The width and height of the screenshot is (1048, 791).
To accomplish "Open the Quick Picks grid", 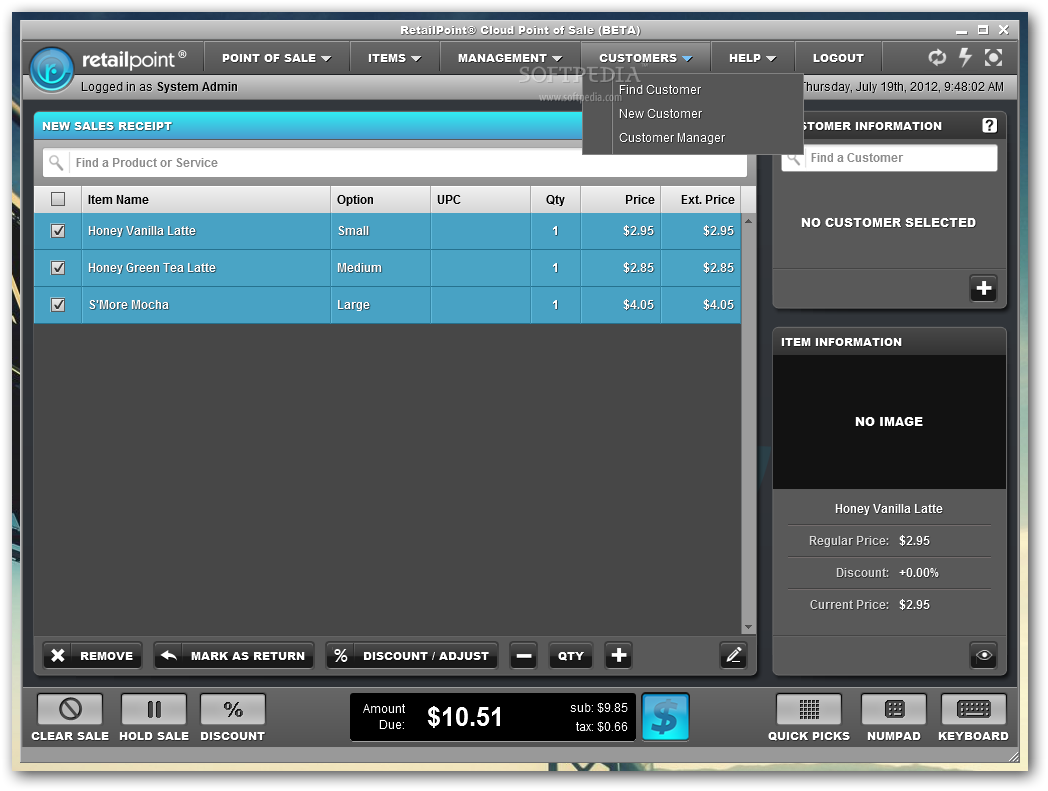I will 809,709.
